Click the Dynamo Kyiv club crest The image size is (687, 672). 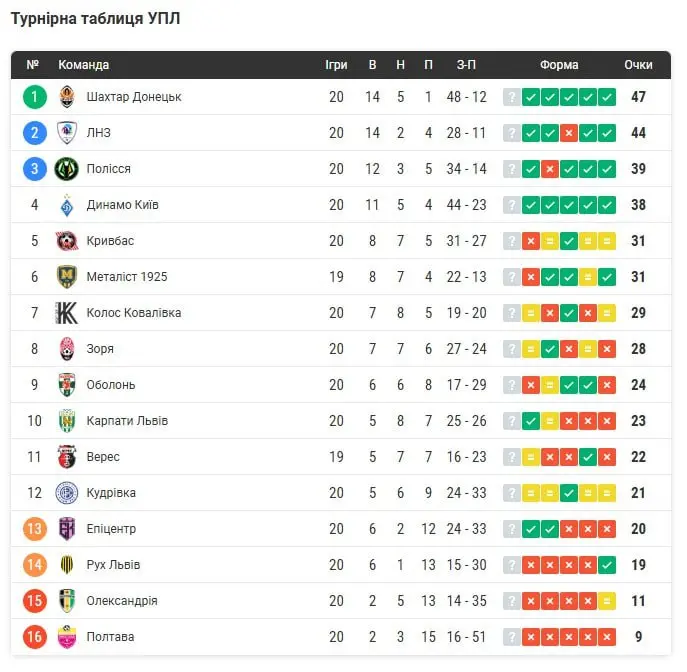(67, 205)
